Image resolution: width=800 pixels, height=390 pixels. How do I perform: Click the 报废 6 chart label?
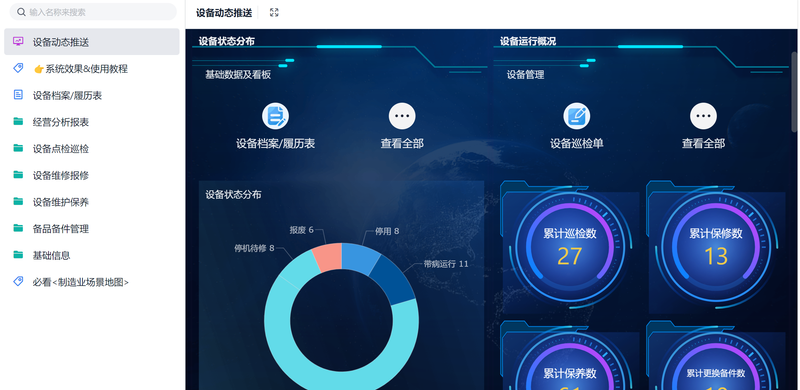pos(302,230)
